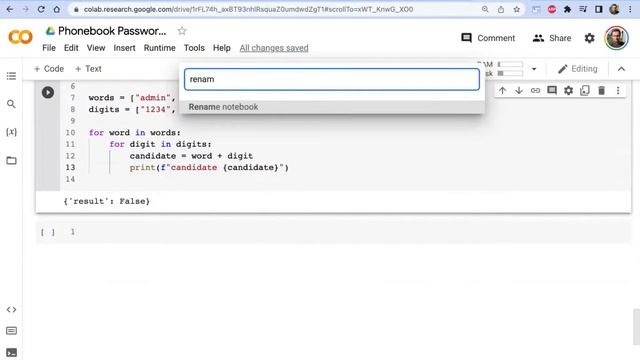Open the find and replace sidebar icon
Screen dimensions: 640x360
11,104
